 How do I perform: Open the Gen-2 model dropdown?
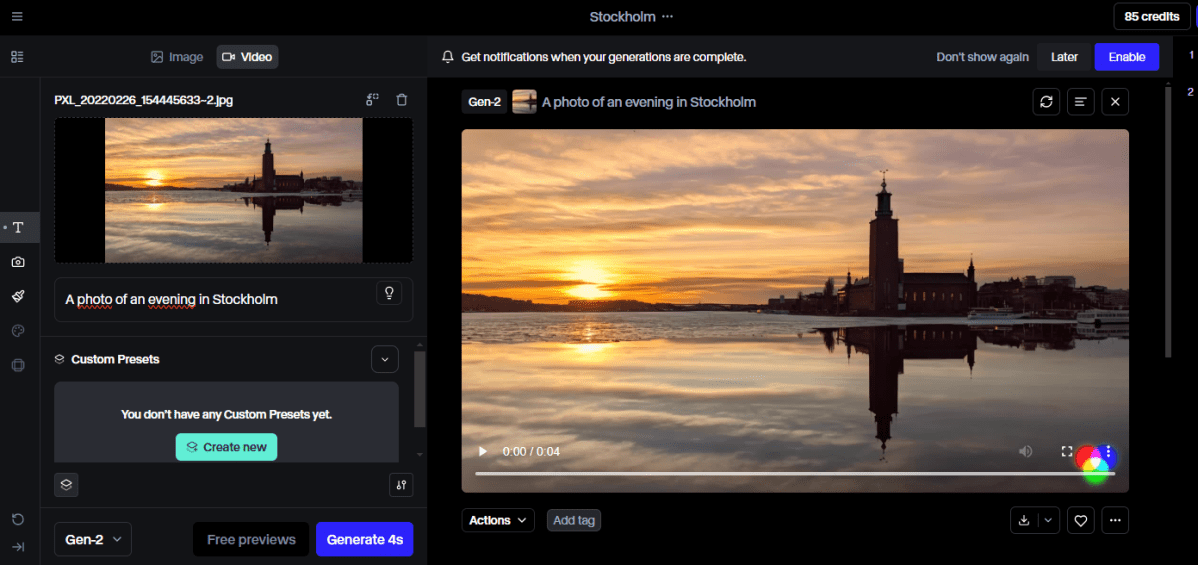[92, 539]
